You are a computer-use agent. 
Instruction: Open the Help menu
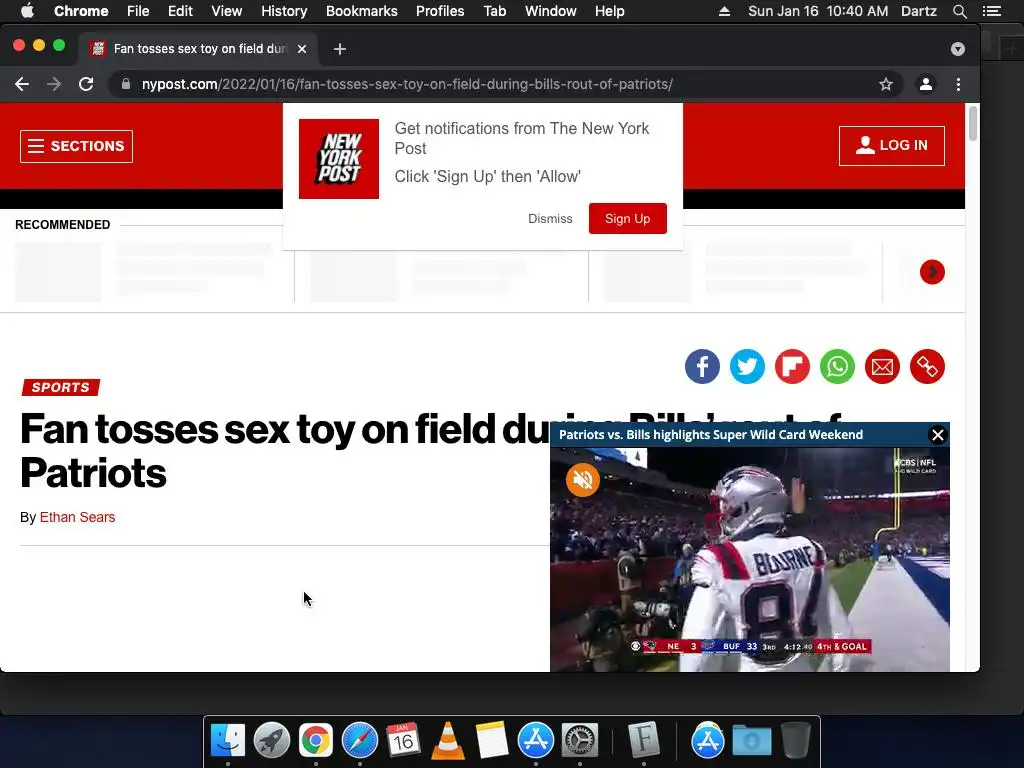tap(609, 11)
